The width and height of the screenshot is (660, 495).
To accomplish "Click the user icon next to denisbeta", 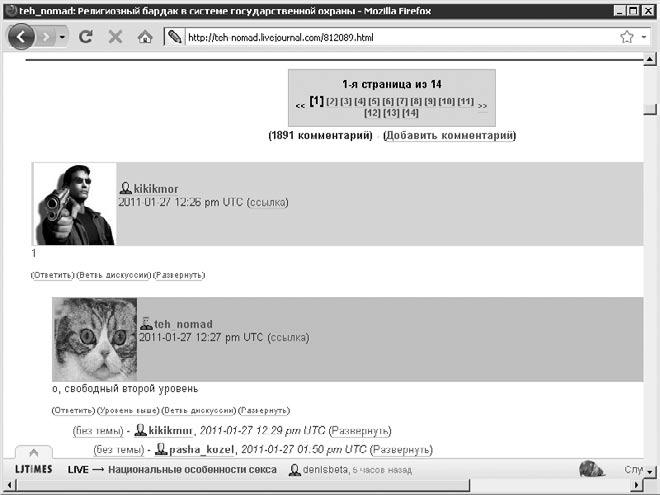I will (295, 469).
